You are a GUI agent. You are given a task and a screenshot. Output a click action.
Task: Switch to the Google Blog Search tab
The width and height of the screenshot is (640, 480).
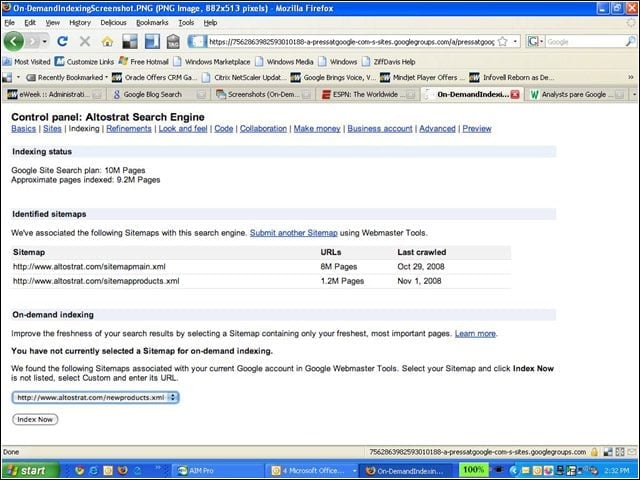(159, 94)
